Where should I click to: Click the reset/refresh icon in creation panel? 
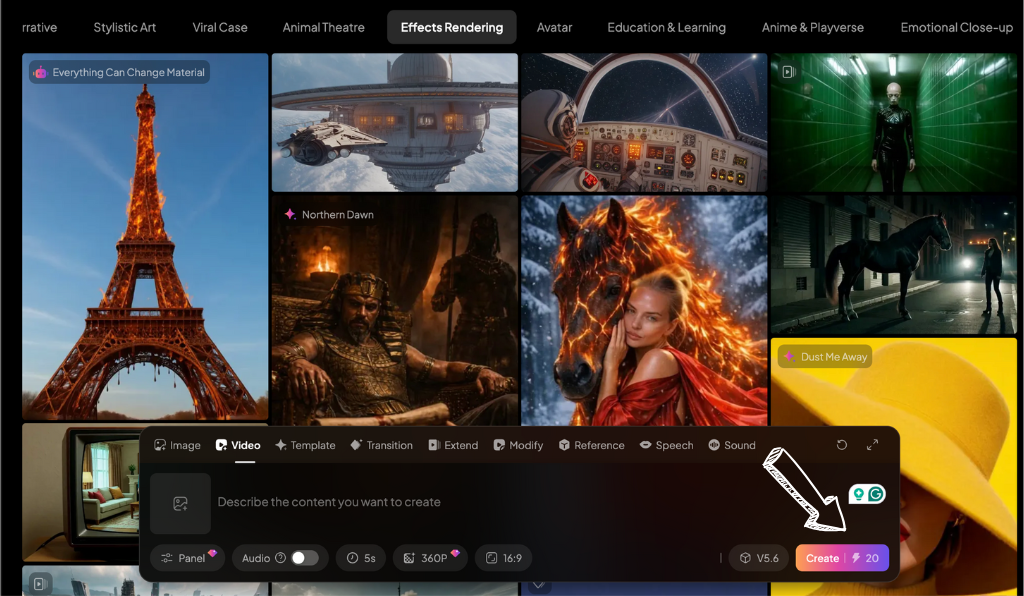[x=842, y=445]
